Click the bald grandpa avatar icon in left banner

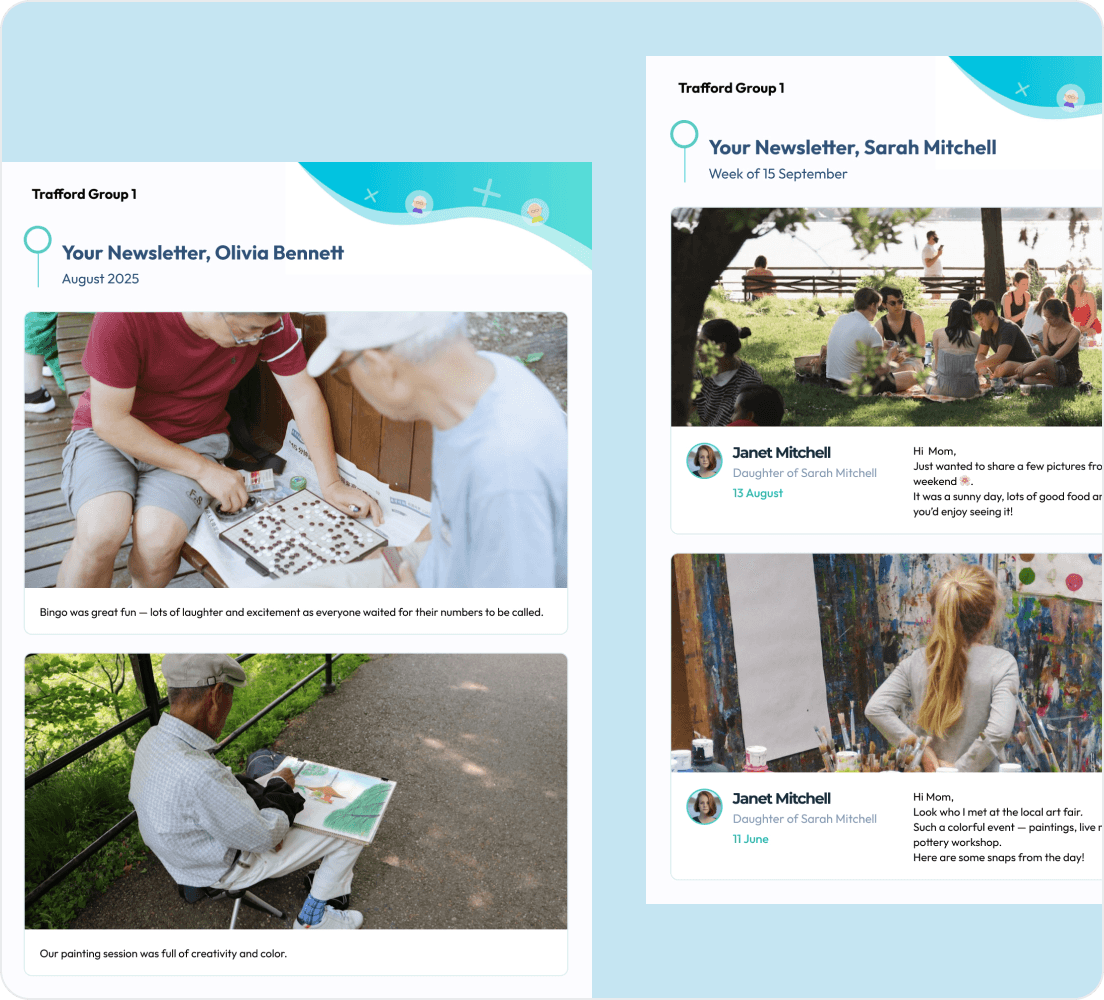click(x=534, y=211)
